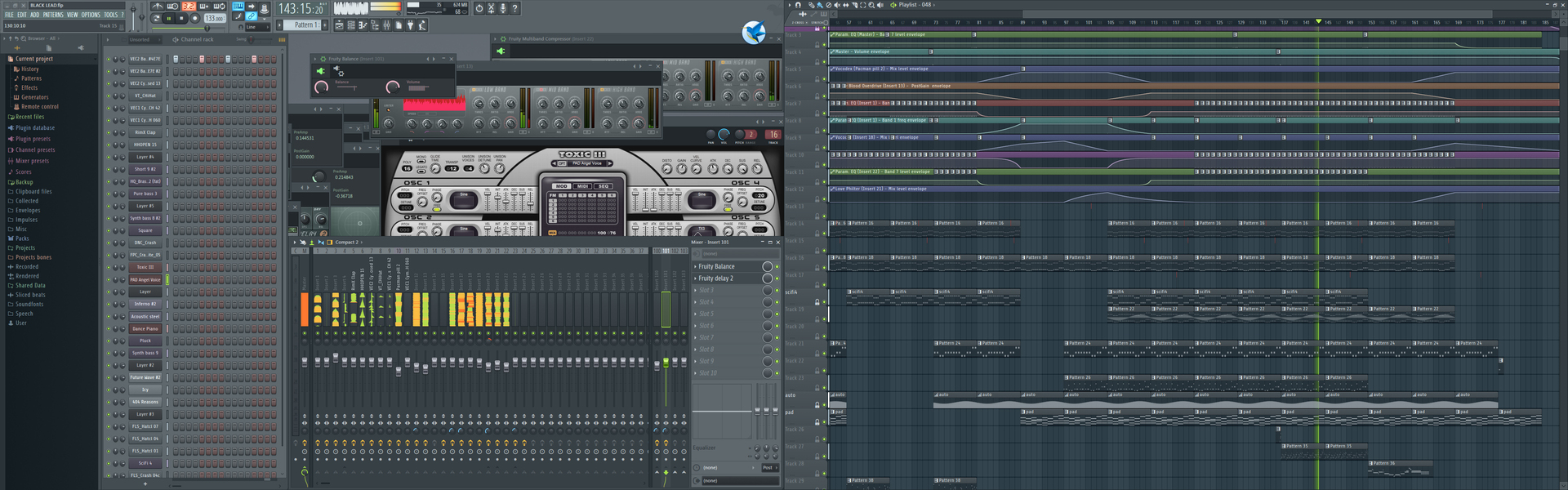Screen dimensions: 1568x490
Task: Open the Pattern 1 selector
Action: click(x=302, y=24)
